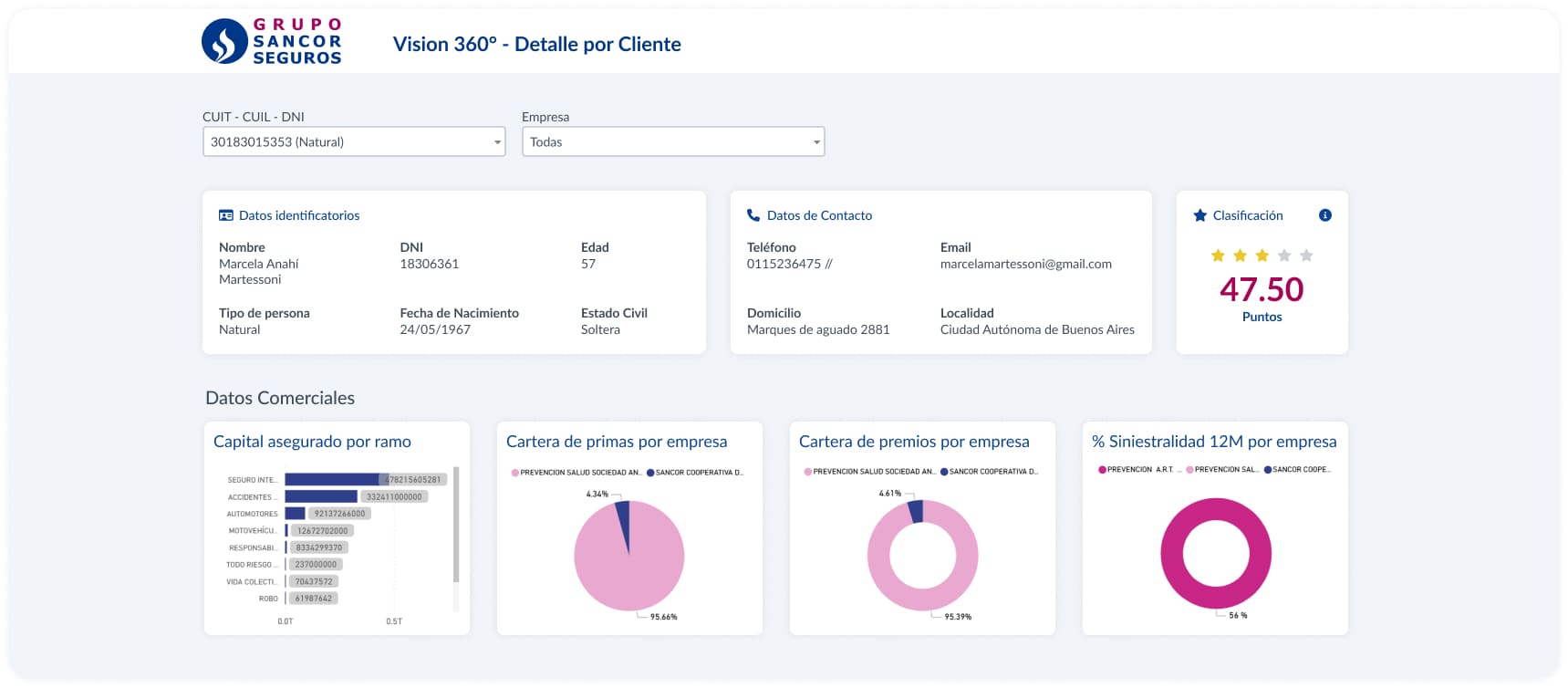
Task: Toggle Prevencion Salud legend in primas chart
Action: point(576,473)
